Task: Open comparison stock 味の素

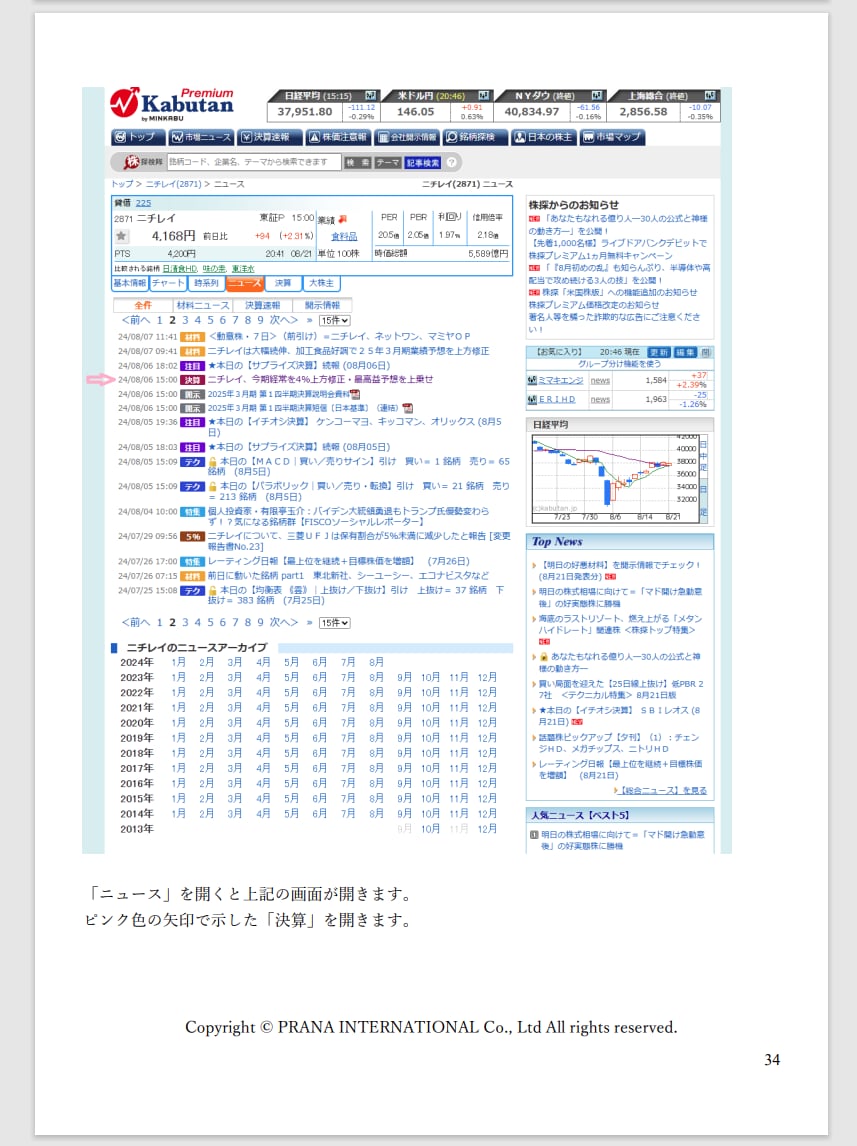Action: pyautogui.click(x=214, y=269)
